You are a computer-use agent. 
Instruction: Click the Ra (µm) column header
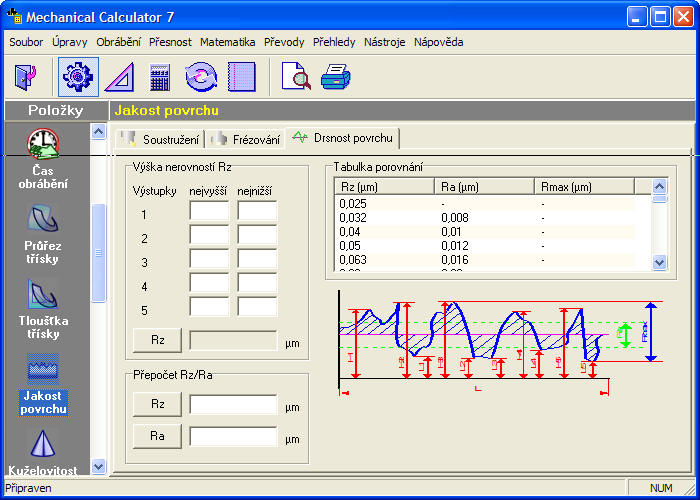point(485,187)
